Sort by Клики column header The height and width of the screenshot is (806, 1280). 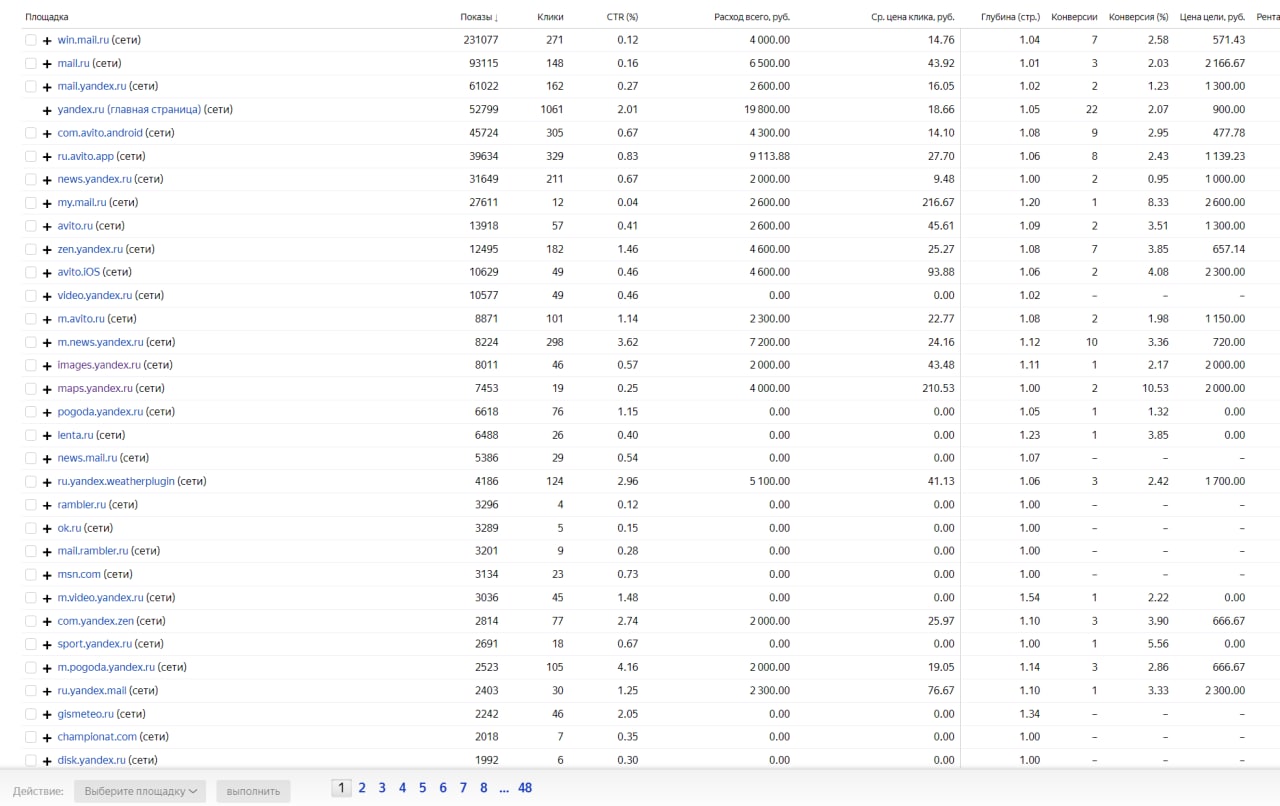(550, 17)
